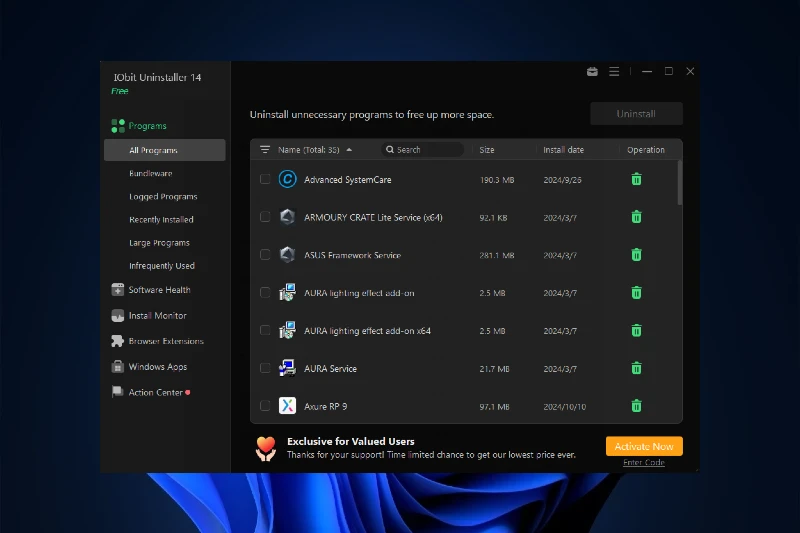800x533 pixels.
Task: Open the Bundleware list
Action: [x=151, y=173]
